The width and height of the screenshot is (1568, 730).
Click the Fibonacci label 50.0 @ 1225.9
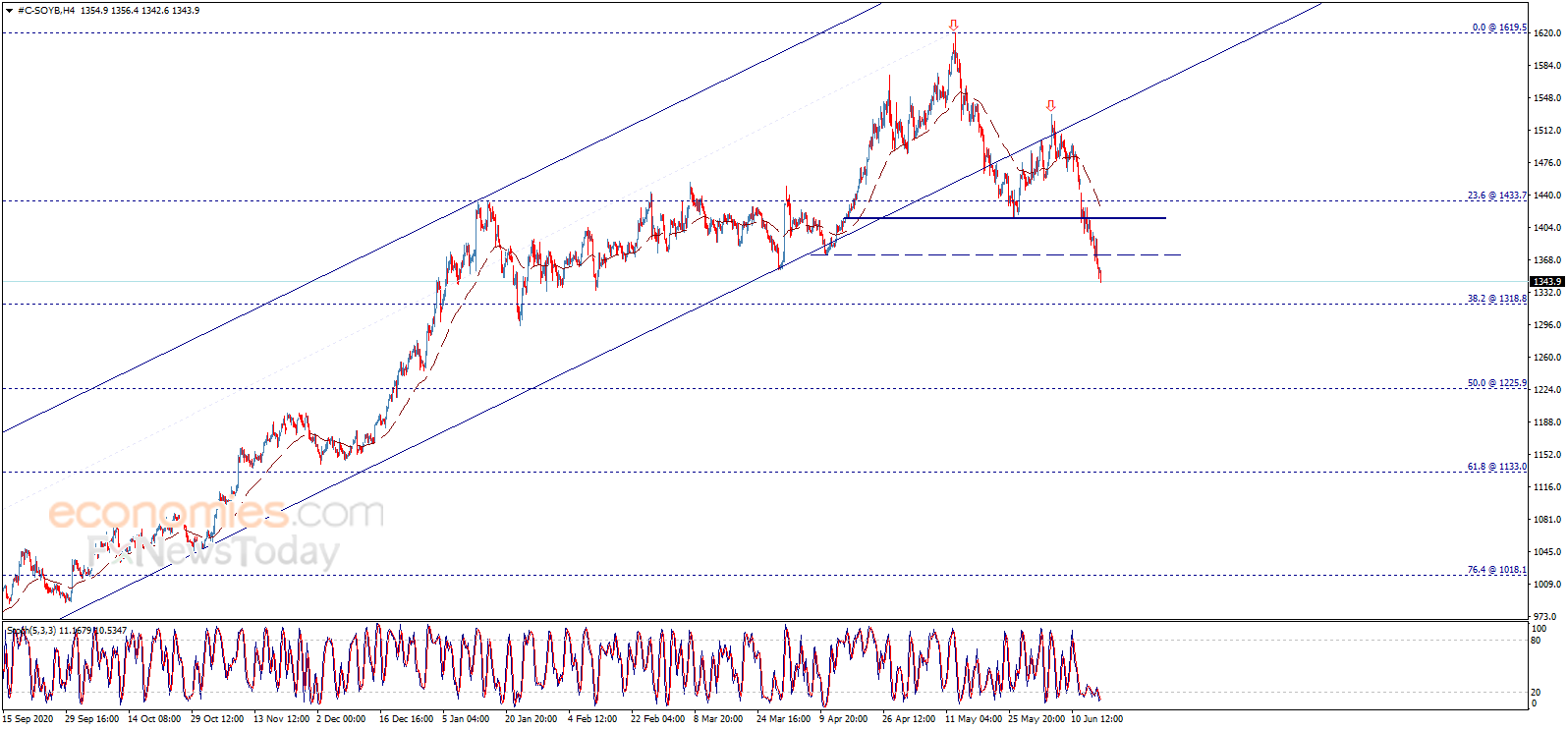pos(1497,383)
